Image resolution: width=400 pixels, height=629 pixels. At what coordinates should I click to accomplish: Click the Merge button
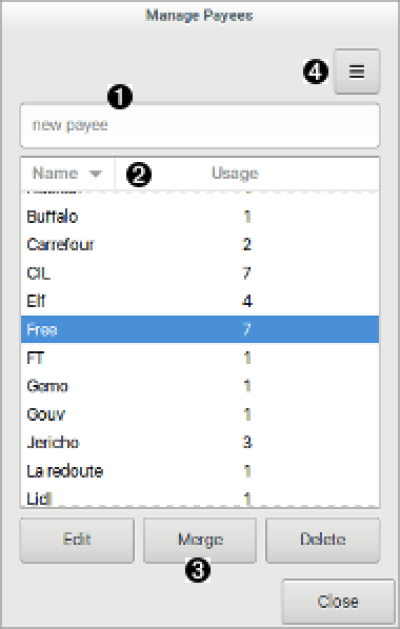(200, 540)
